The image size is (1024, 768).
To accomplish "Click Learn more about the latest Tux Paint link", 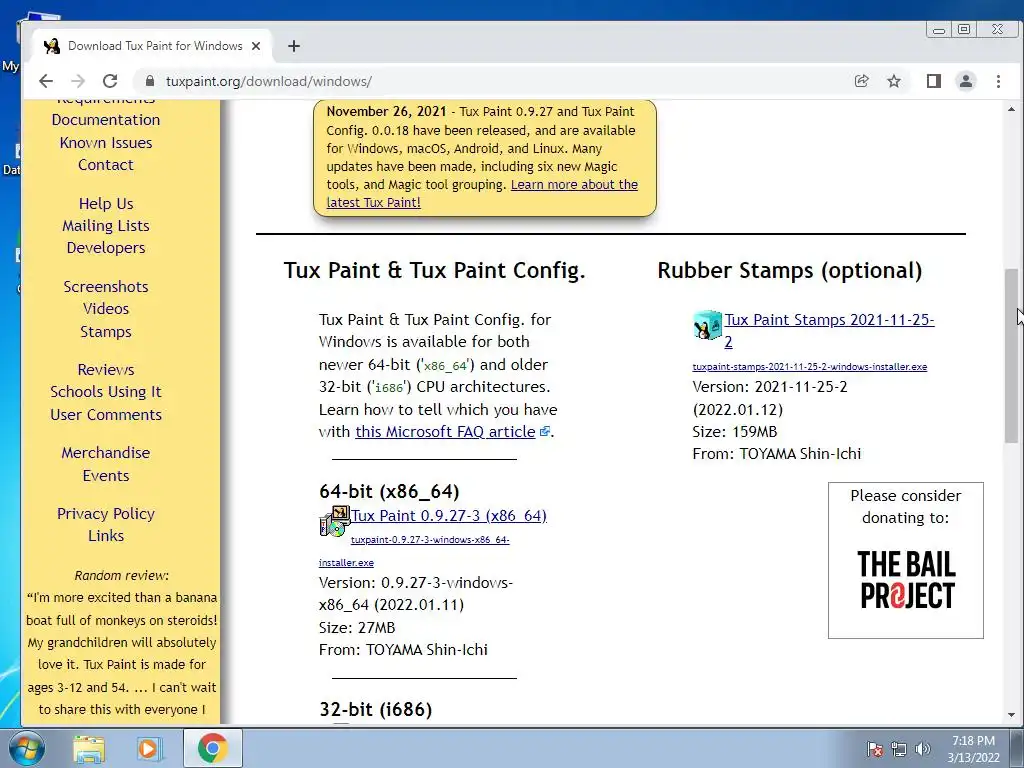I will tap(482, 193).
